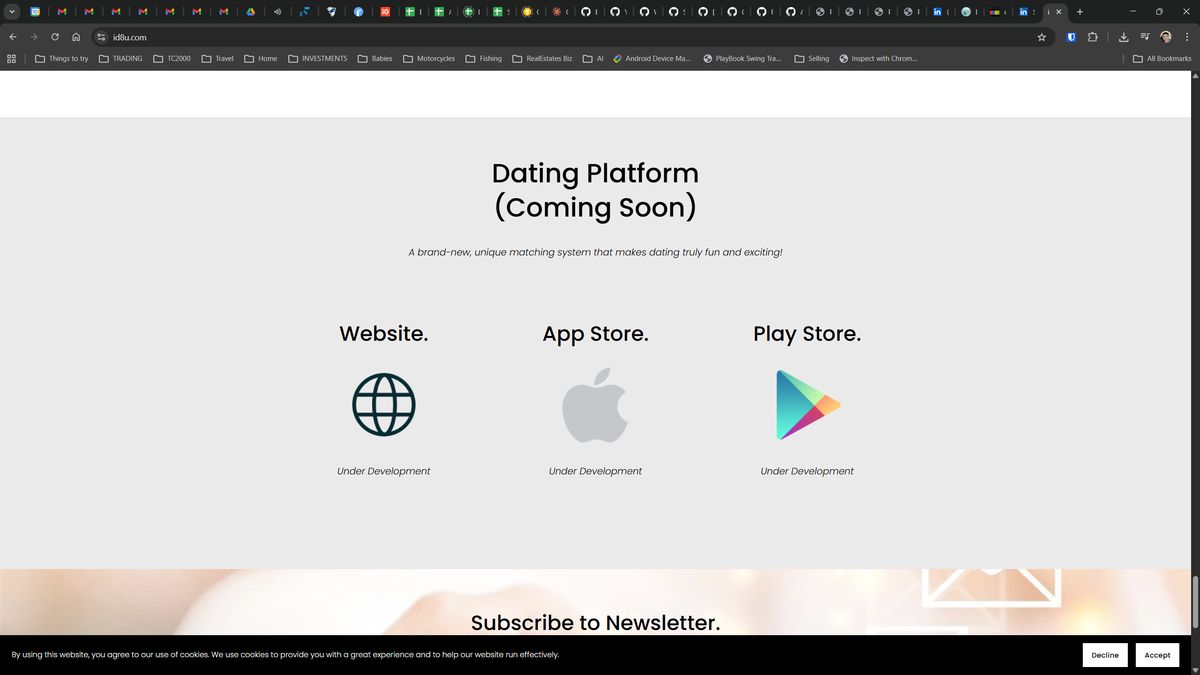Open the Bitwarden shield extension
Screen dimensions: 1200x675
pyautogui.click(x=1071, y=37)
